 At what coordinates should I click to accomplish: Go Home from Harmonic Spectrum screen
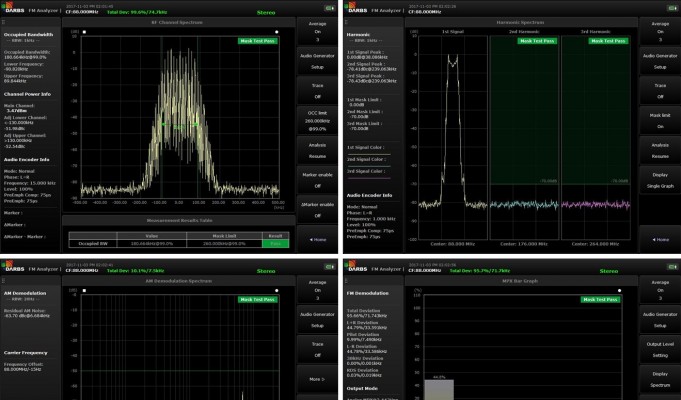coord(660,239)
